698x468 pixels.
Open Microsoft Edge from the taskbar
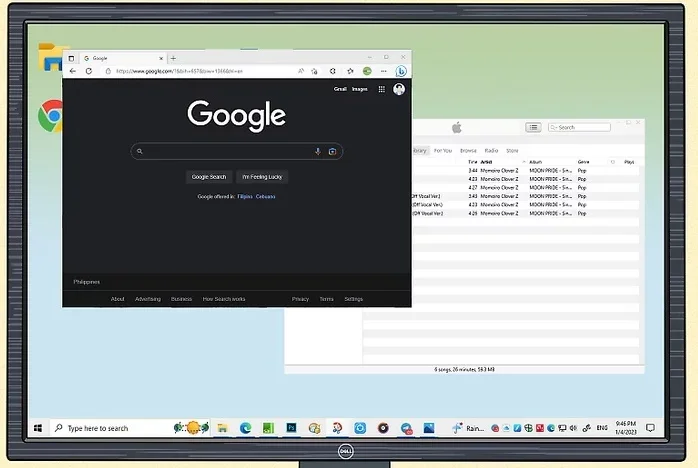(x=245, y=428)
